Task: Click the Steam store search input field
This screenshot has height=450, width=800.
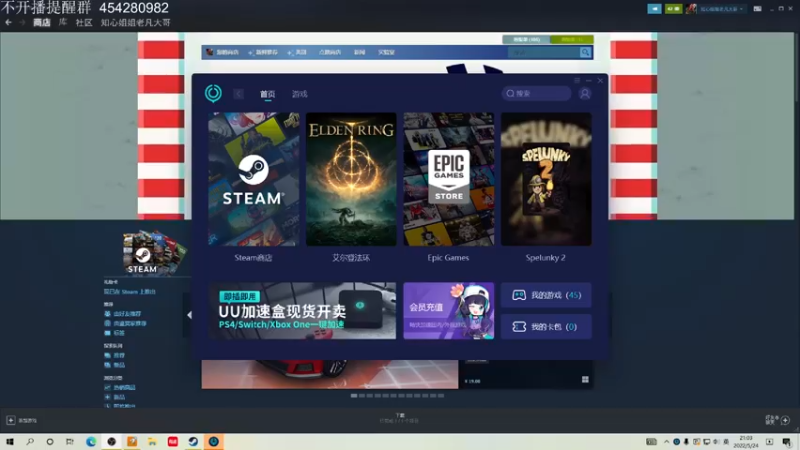Action: [x=544, y=52]
